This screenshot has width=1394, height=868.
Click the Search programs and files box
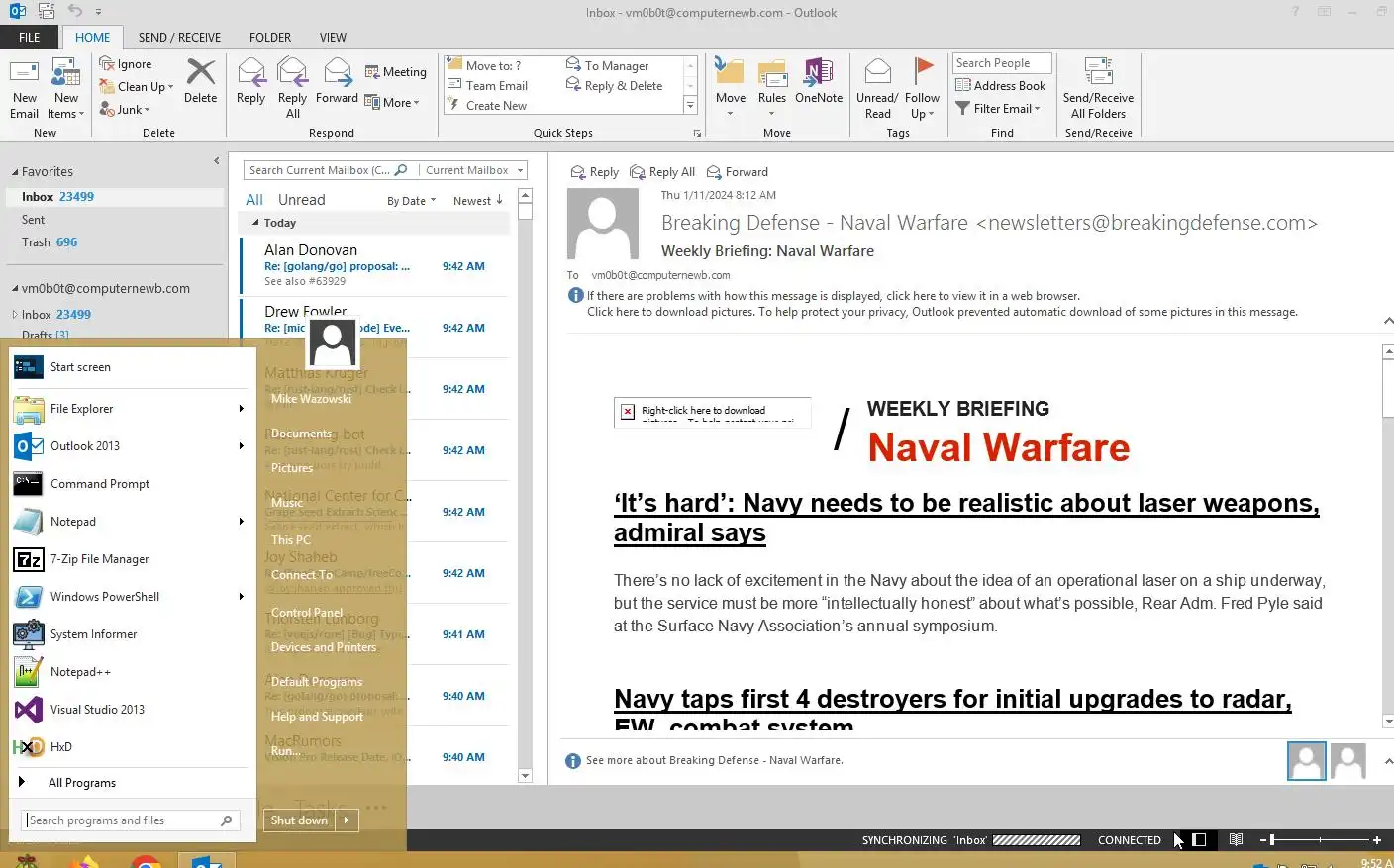click(x=130, y=820)
